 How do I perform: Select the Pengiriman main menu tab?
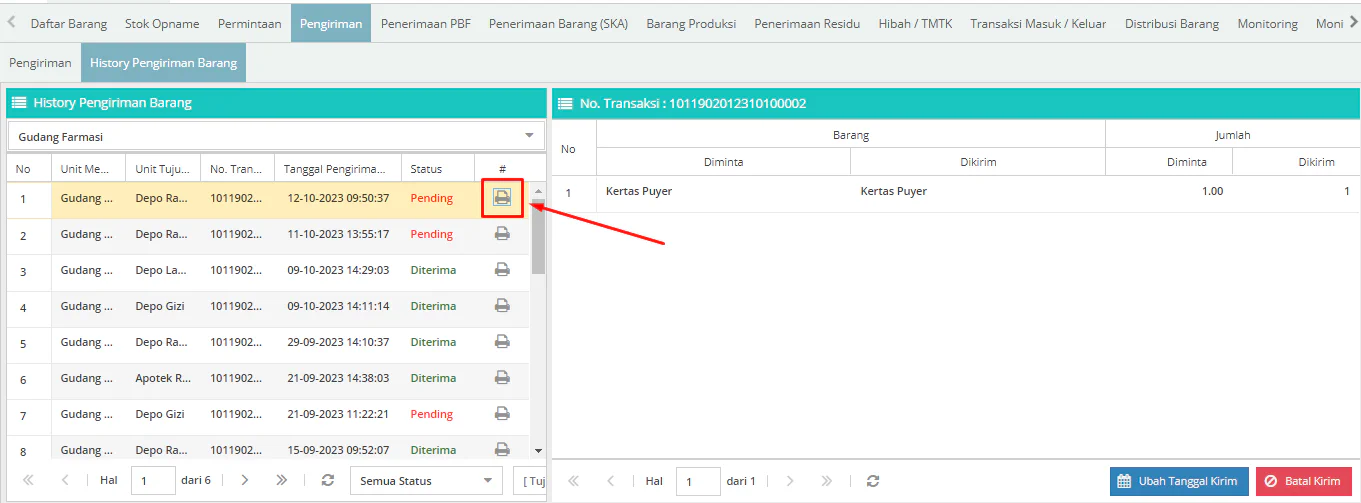331,23
